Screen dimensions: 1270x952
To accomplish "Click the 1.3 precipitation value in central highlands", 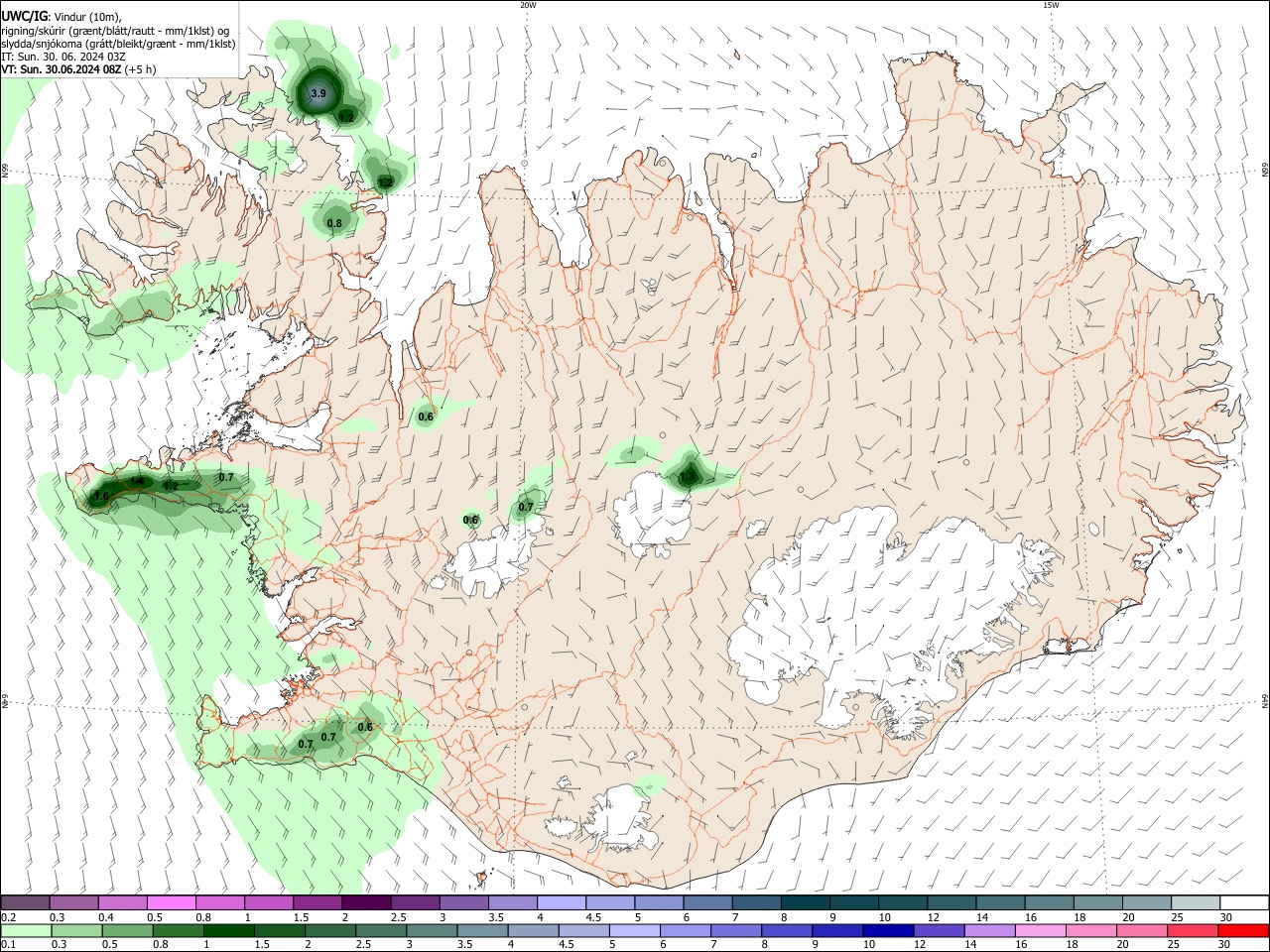I will 687,477.
